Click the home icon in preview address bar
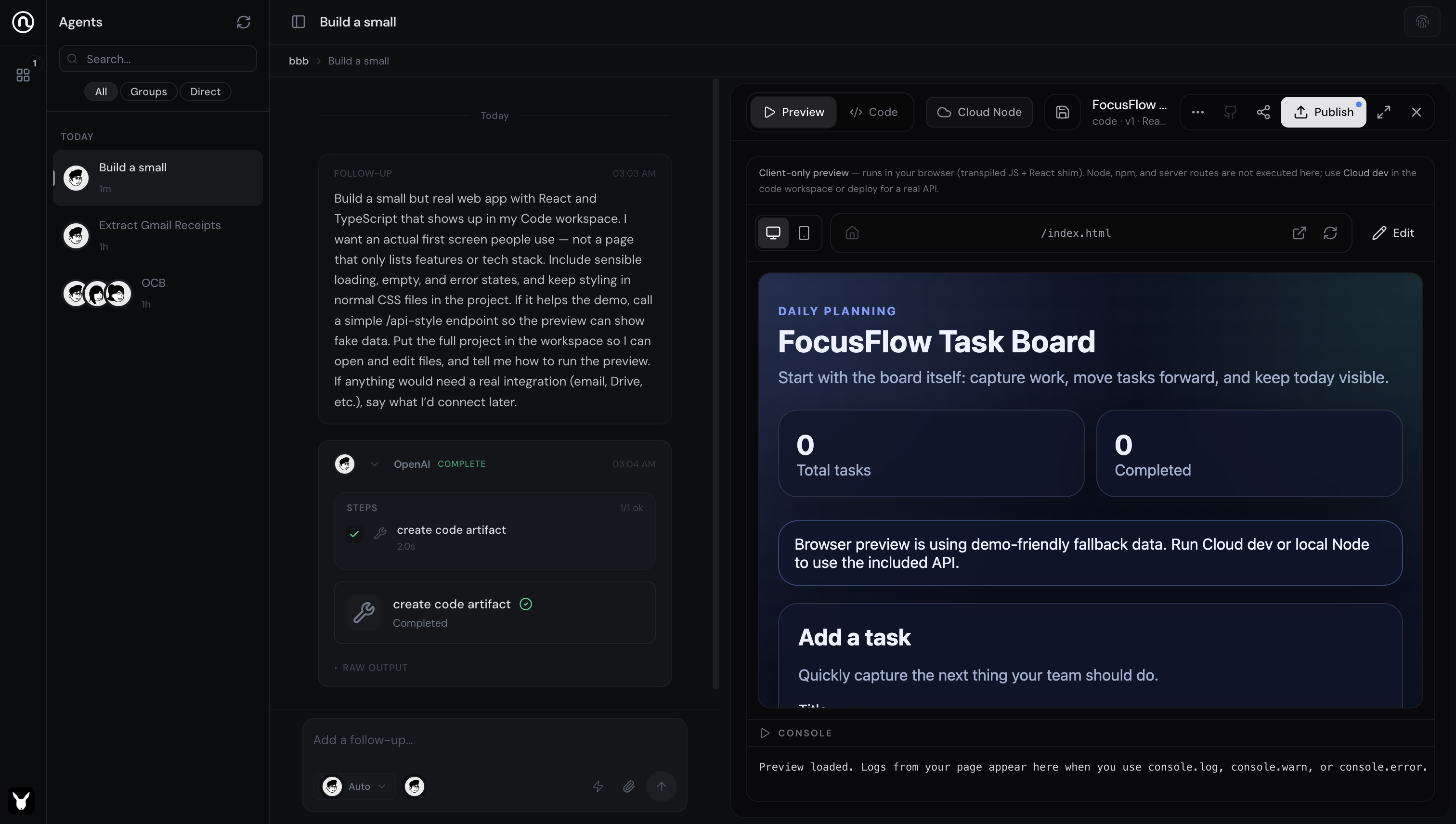The width and height of the screenshot is (1456, 824). [x=852, y=232]
